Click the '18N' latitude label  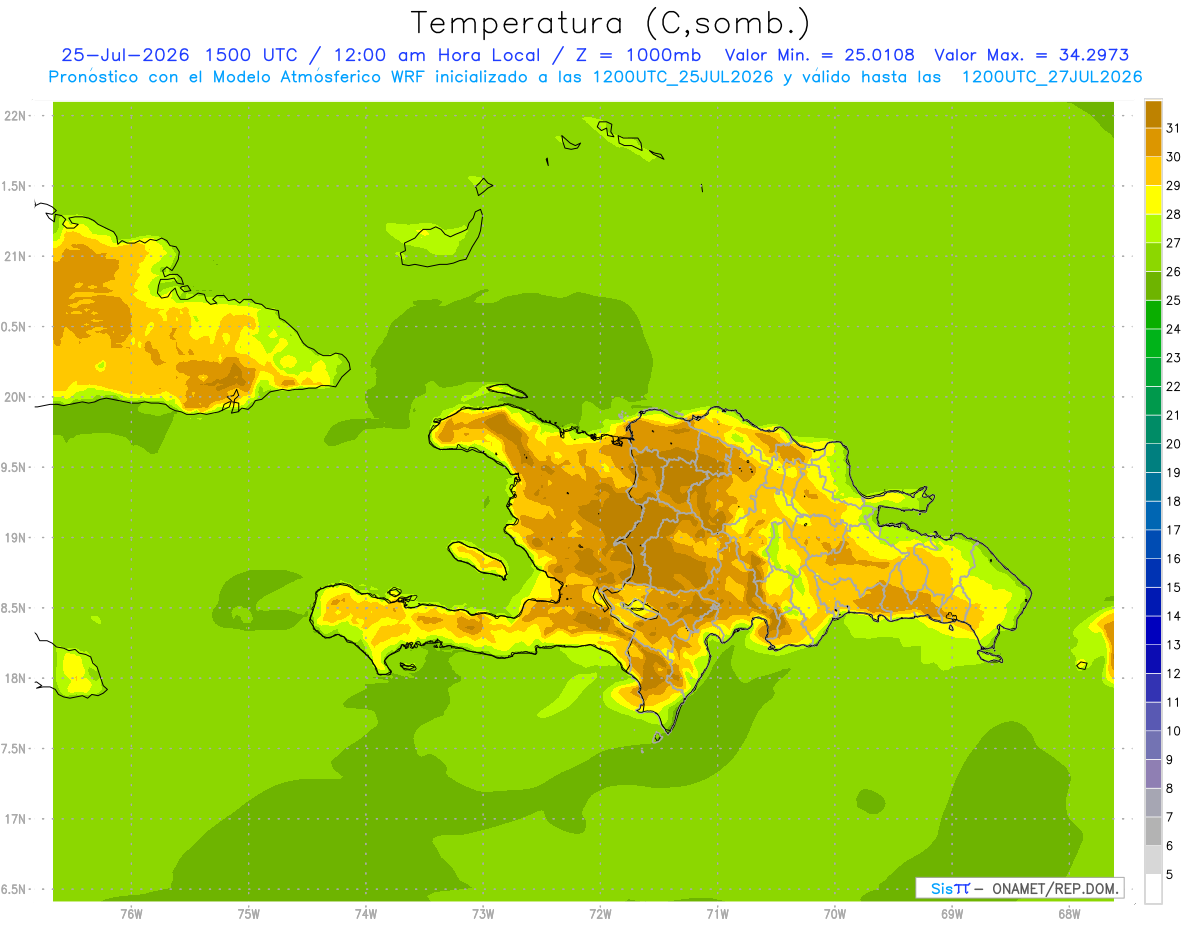click(x=16, y=679)
